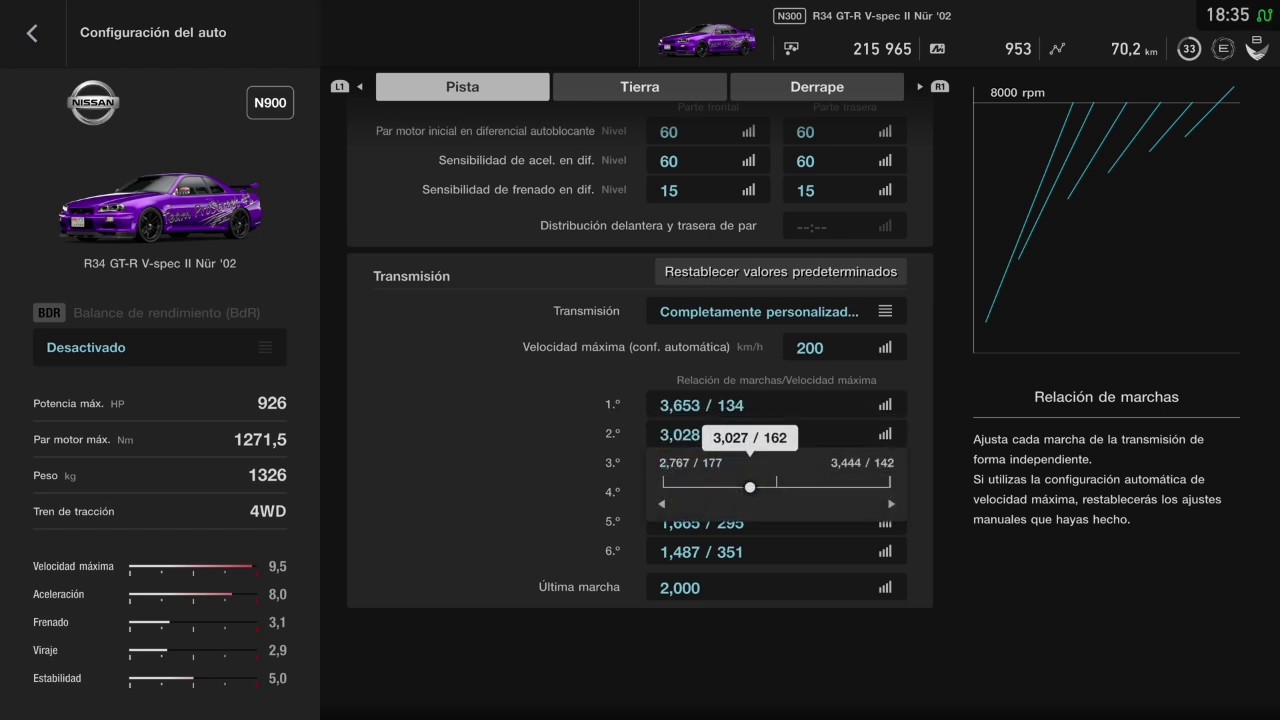Image resolution: width=1280 pixels, height=720 pixels.
Task: Click the menu lines icon in Transmisión dropdown
Action: click(885, 311)
